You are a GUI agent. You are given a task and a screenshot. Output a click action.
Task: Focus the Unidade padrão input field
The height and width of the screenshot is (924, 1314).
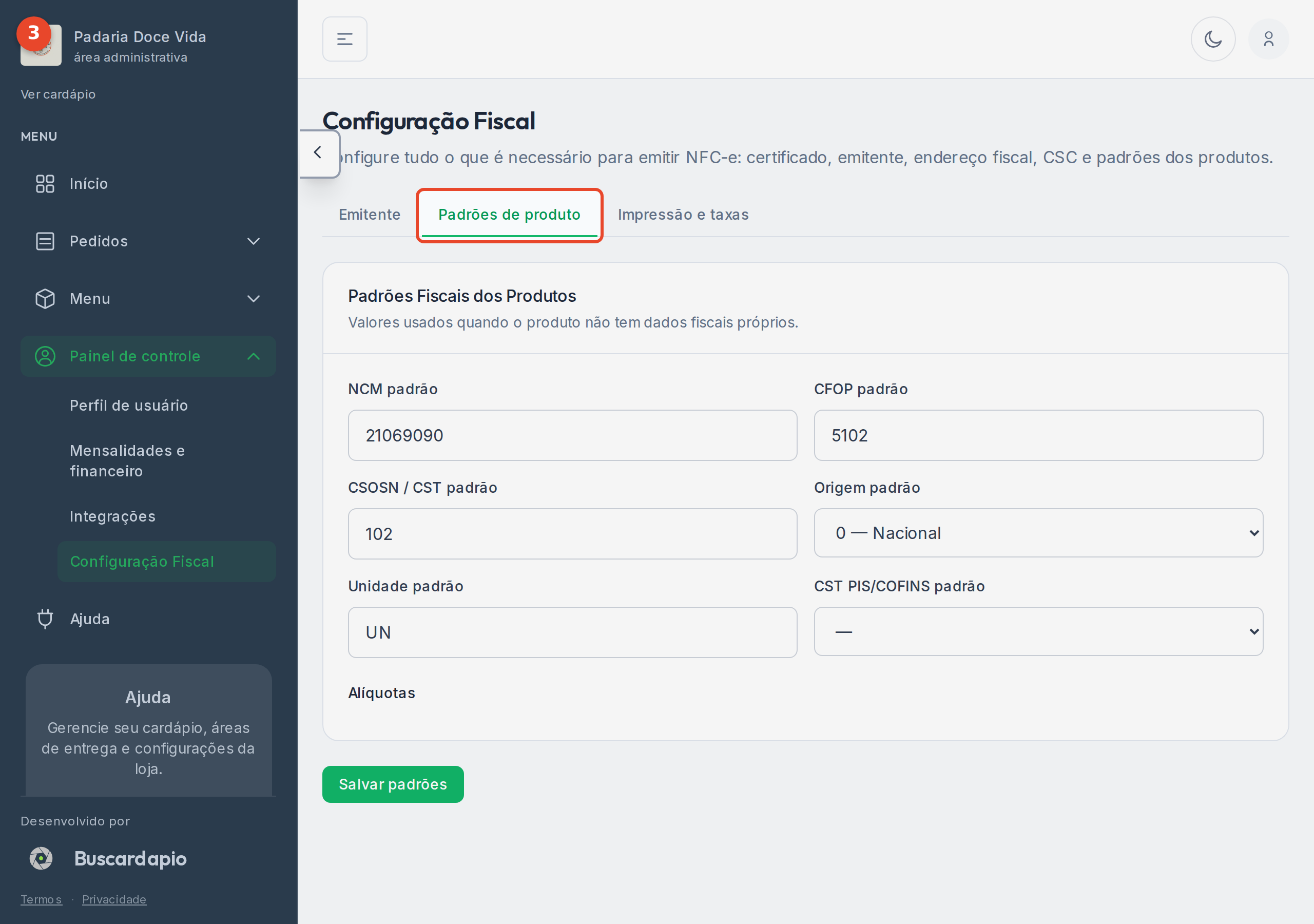572,632
